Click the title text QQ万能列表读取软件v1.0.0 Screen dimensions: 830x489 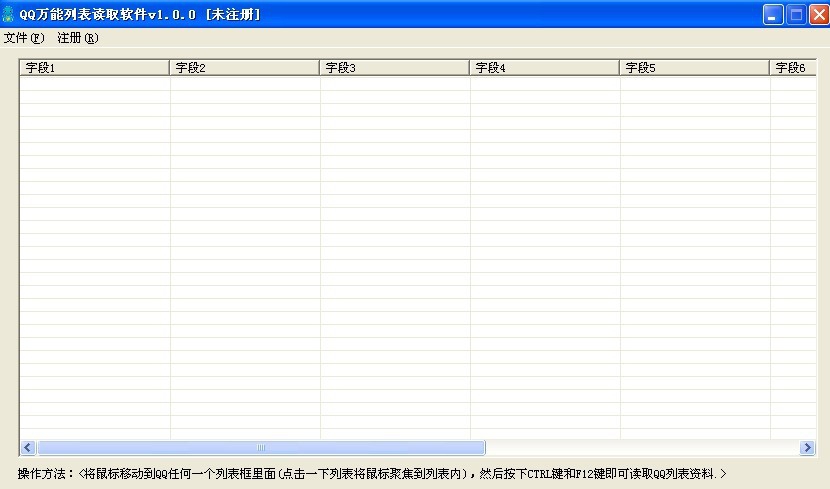(x=107, y=14)
